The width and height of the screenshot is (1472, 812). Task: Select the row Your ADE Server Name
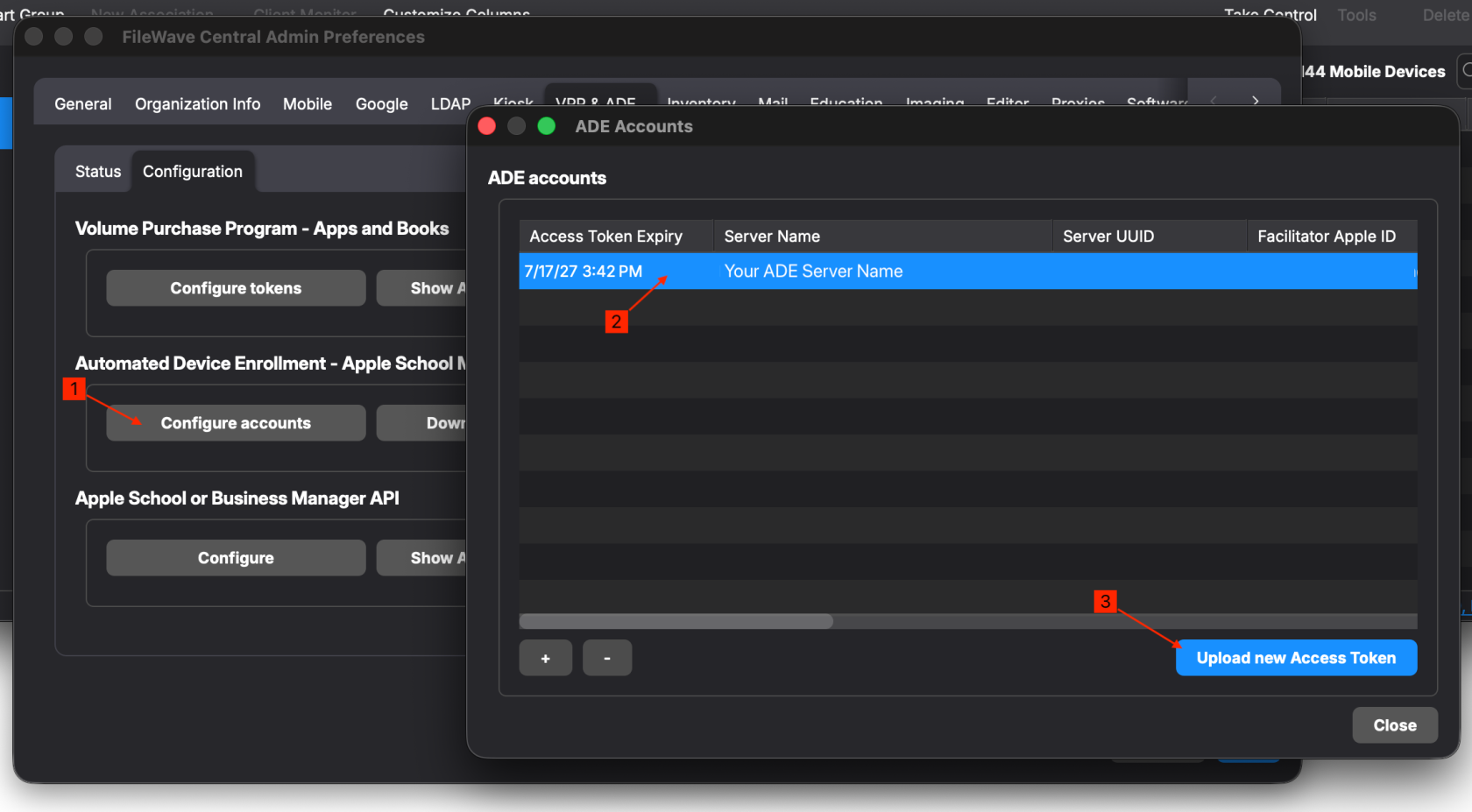tap(967, 272)
